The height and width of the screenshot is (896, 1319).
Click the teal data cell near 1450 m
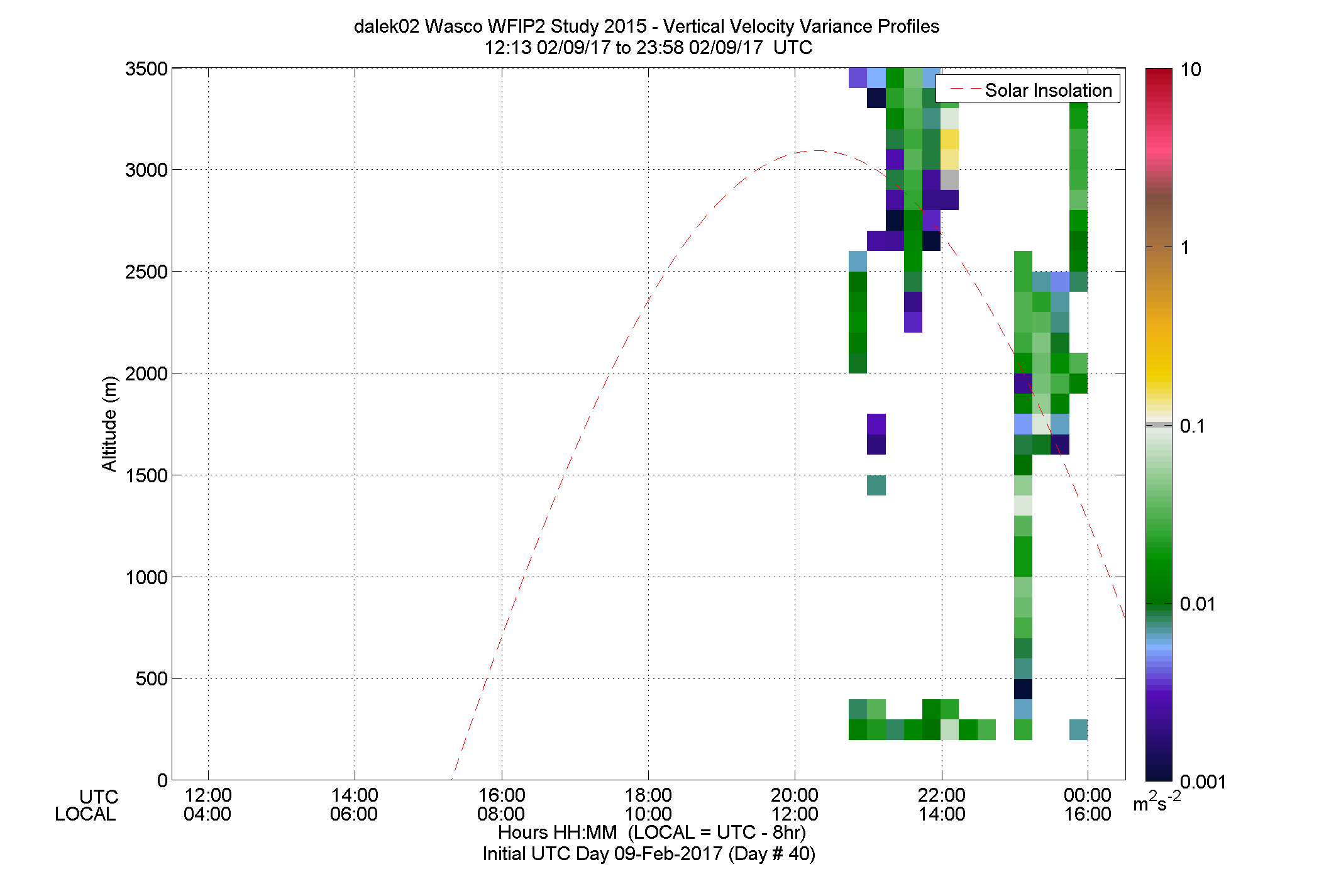[x=876, y=485]
